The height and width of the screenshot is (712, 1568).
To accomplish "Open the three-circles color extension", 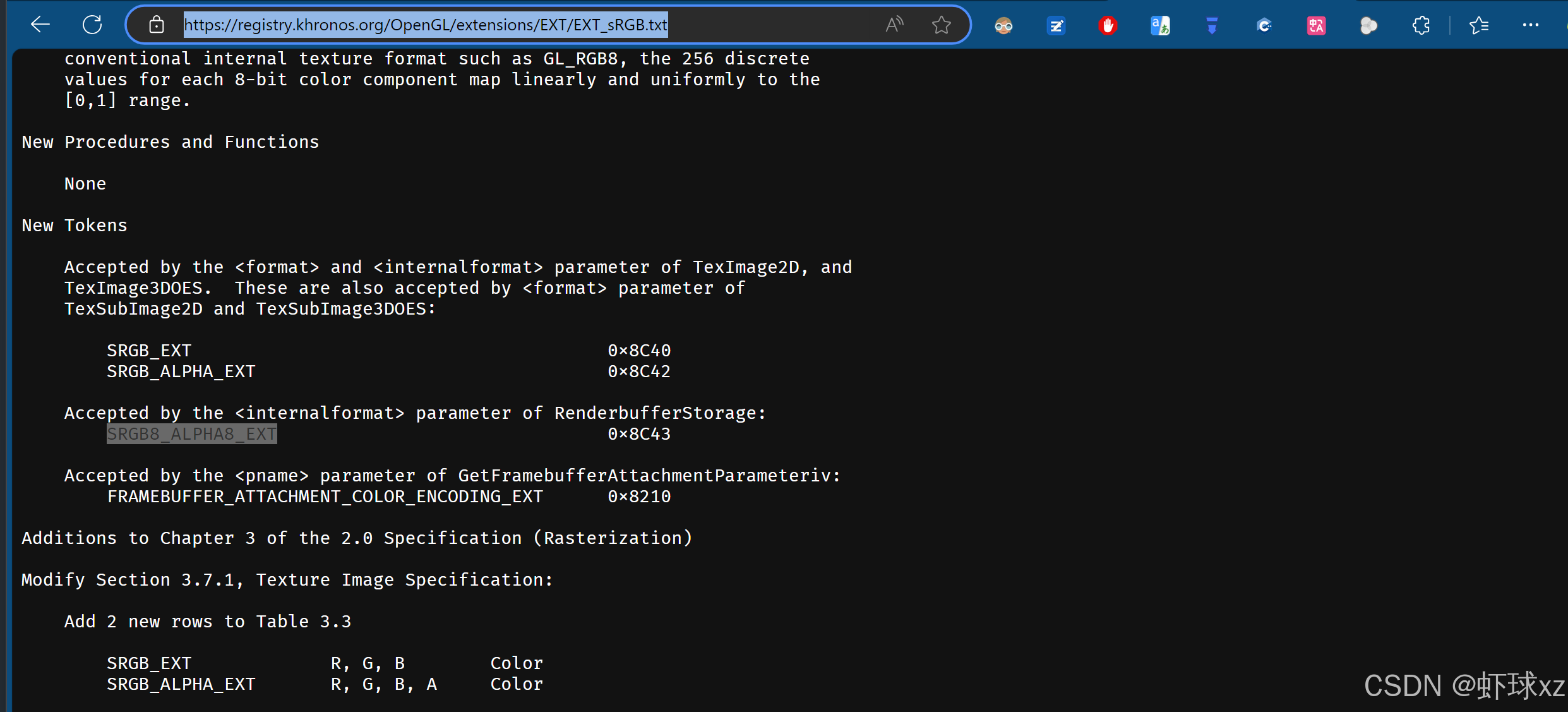I will [1368, 26].
